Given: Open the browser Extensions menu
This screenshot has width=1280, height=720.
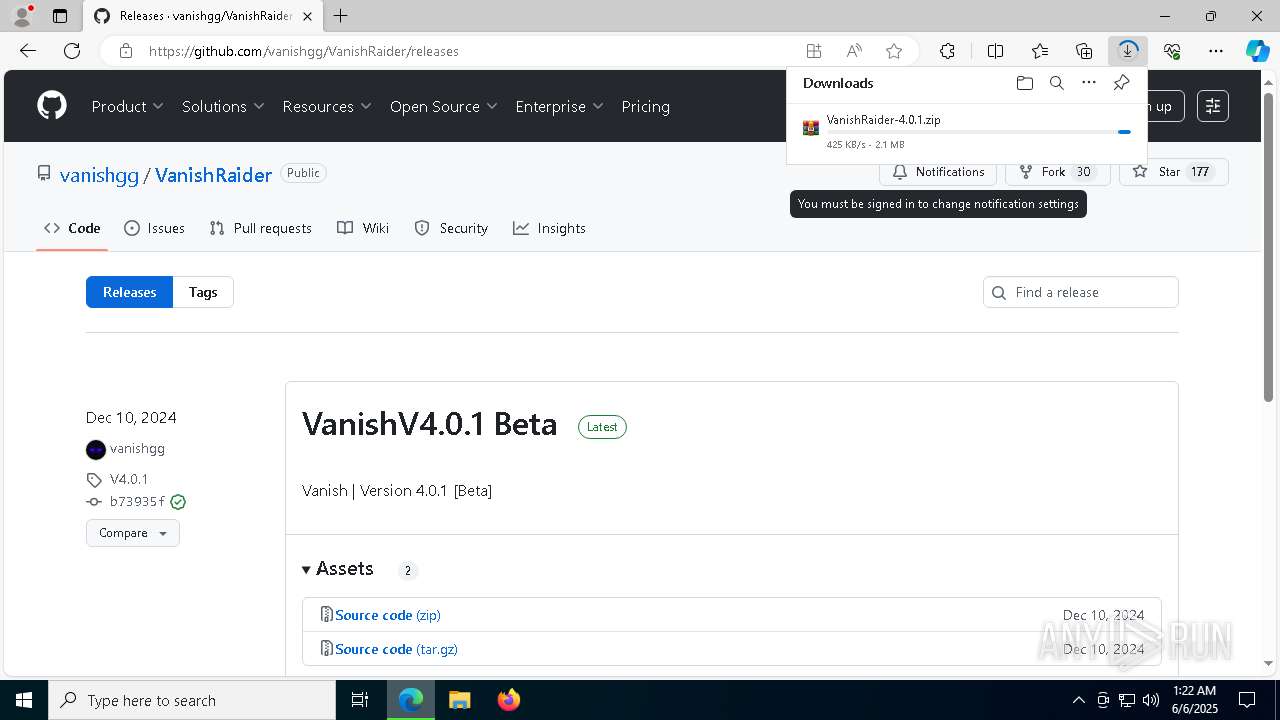Looking at the screenshot, I should pos(947,51).
